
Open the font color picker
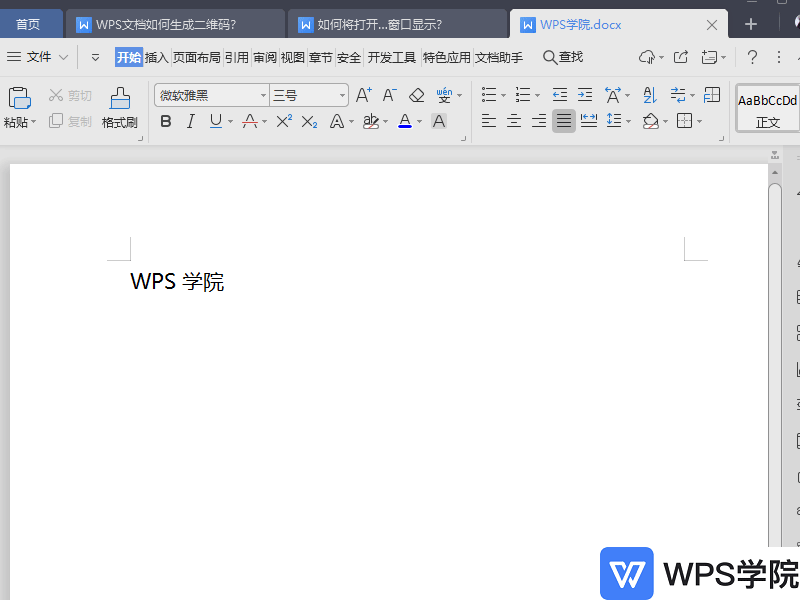[x=403, y=121]
